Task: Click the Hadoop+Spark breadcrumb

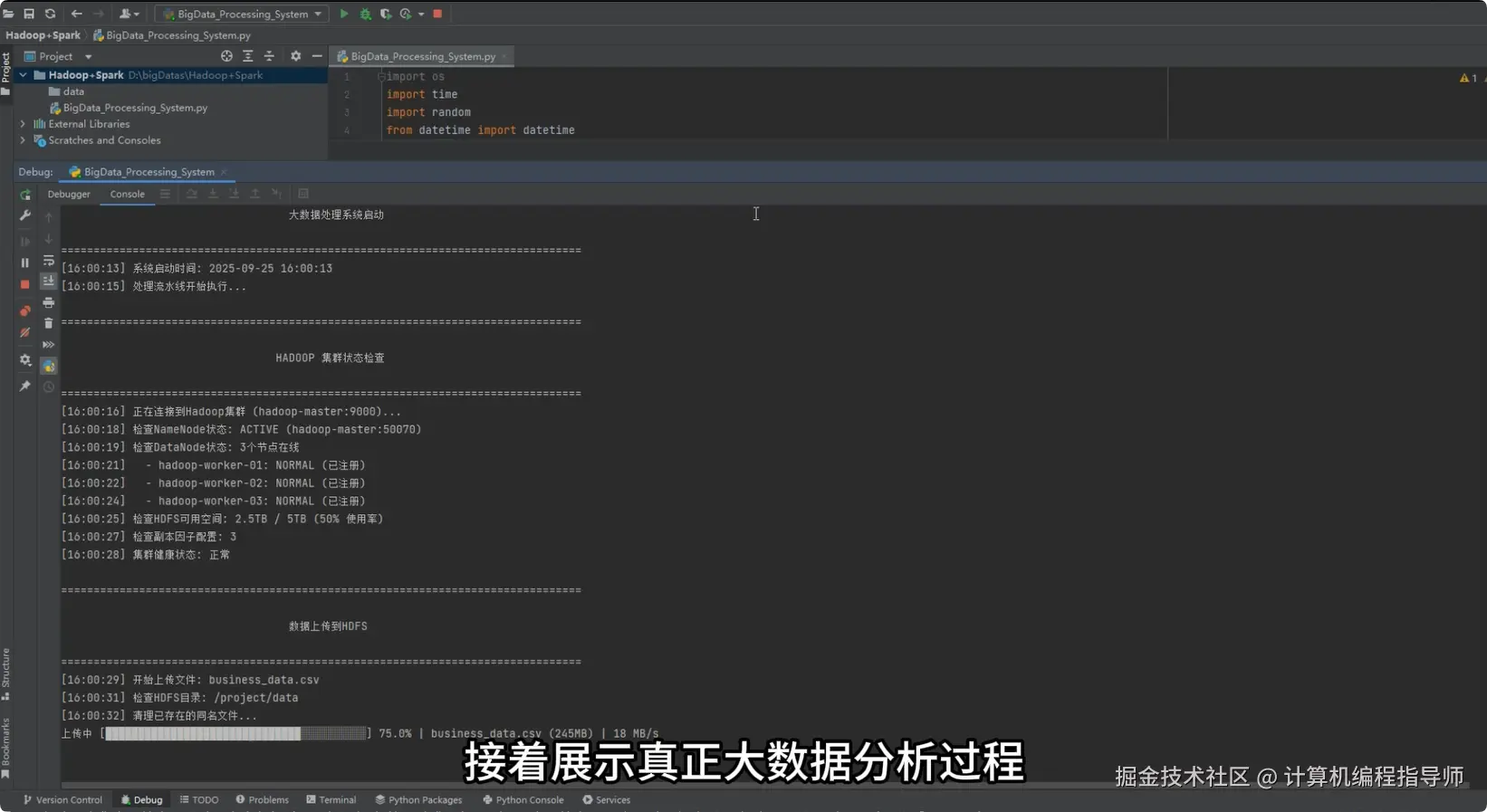Action: coord(43,35)
